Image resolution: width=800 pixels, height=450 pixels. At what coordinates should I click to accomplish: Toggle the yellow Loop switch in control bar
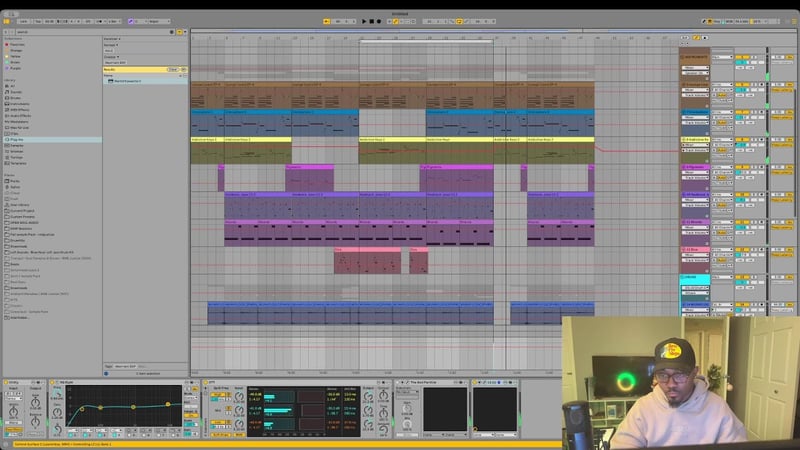pos(459,21)
